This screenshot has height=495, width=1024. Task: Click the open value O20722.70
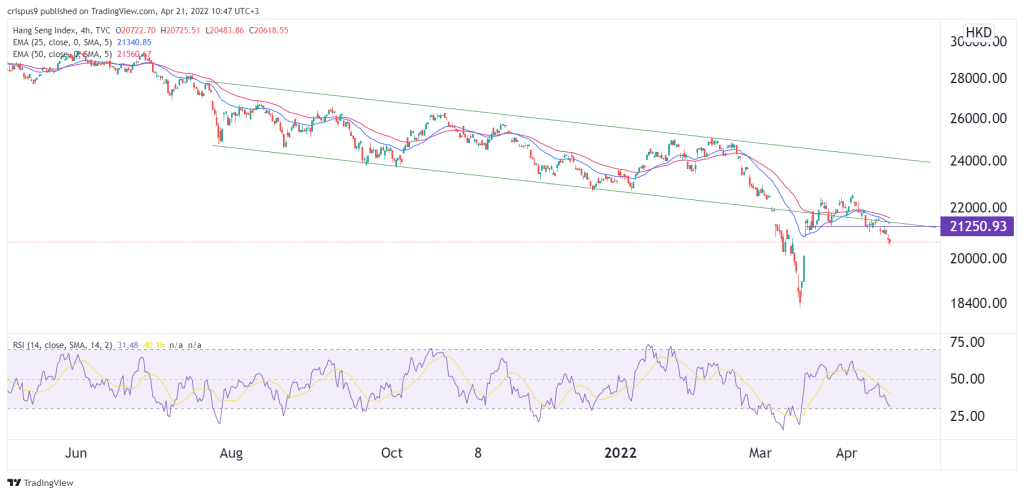pos(138,30)
